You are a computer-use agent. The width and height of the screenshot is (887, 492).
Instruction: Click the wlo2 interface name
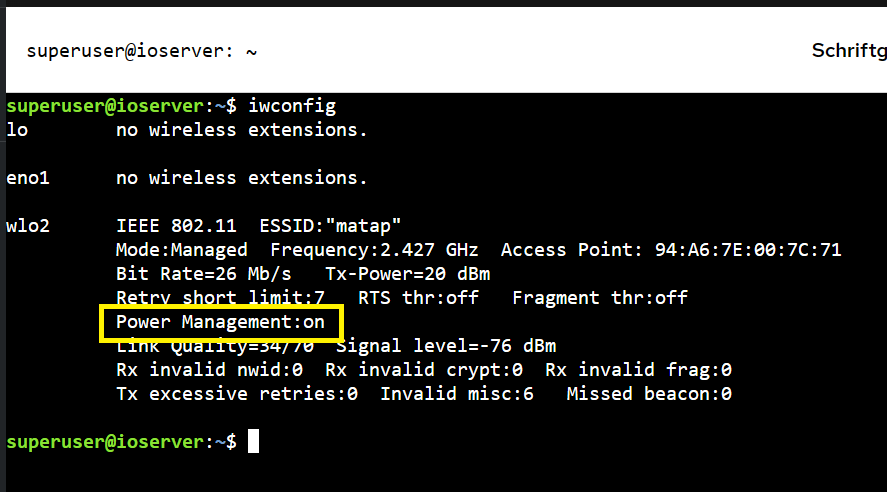click(x=27, y=226)
